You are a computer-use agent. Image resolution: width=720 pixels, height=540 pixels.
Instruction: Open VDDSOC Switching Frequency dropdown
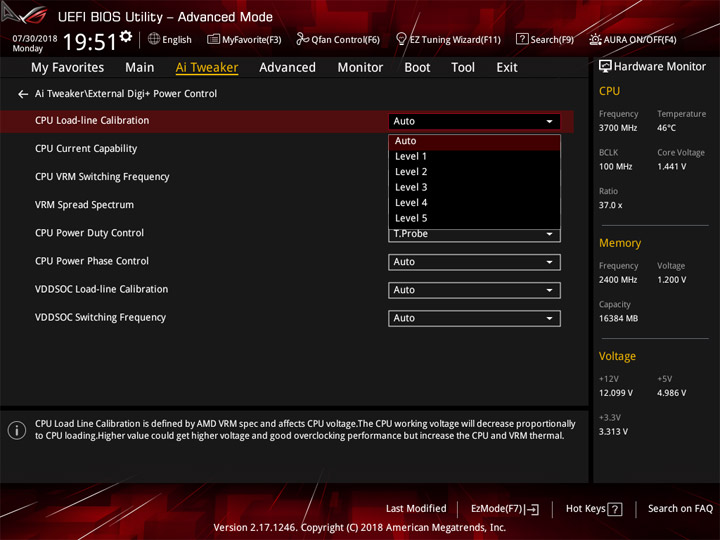(x=474, y=318)
